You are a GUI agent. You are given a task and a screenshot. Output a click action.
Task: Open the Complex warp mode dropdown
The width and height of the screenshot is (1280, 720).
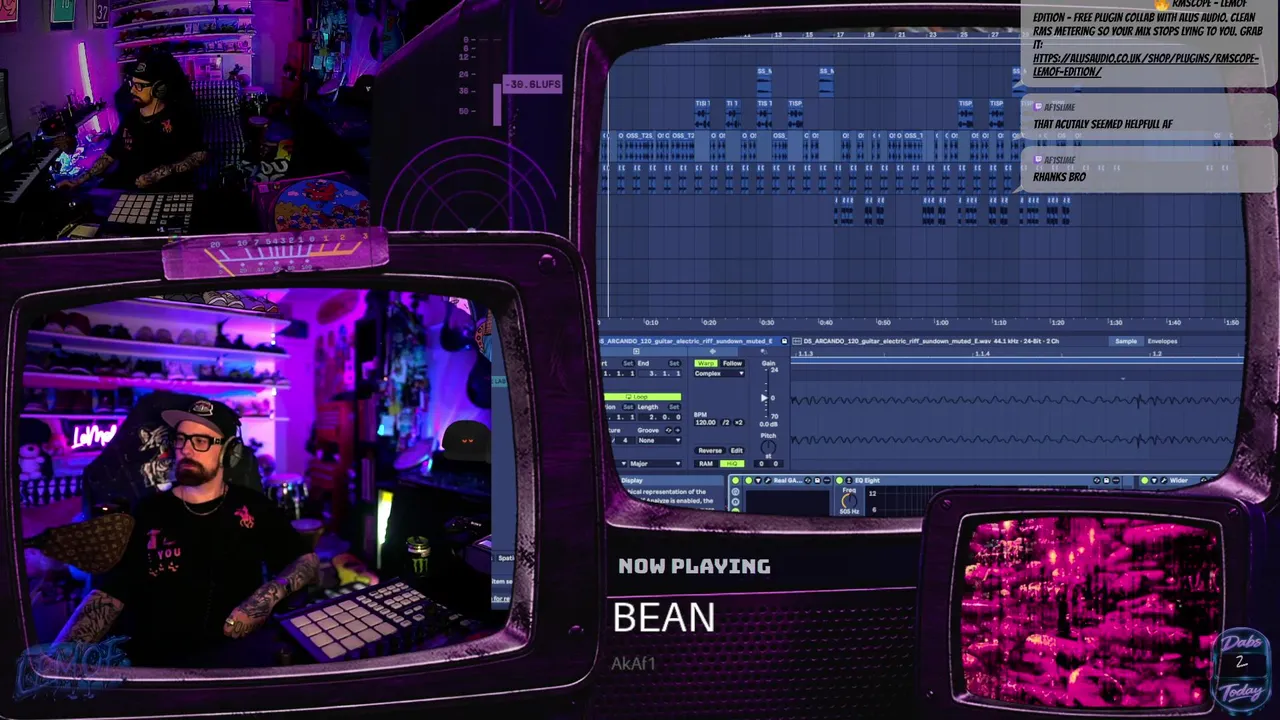[719, 373]
